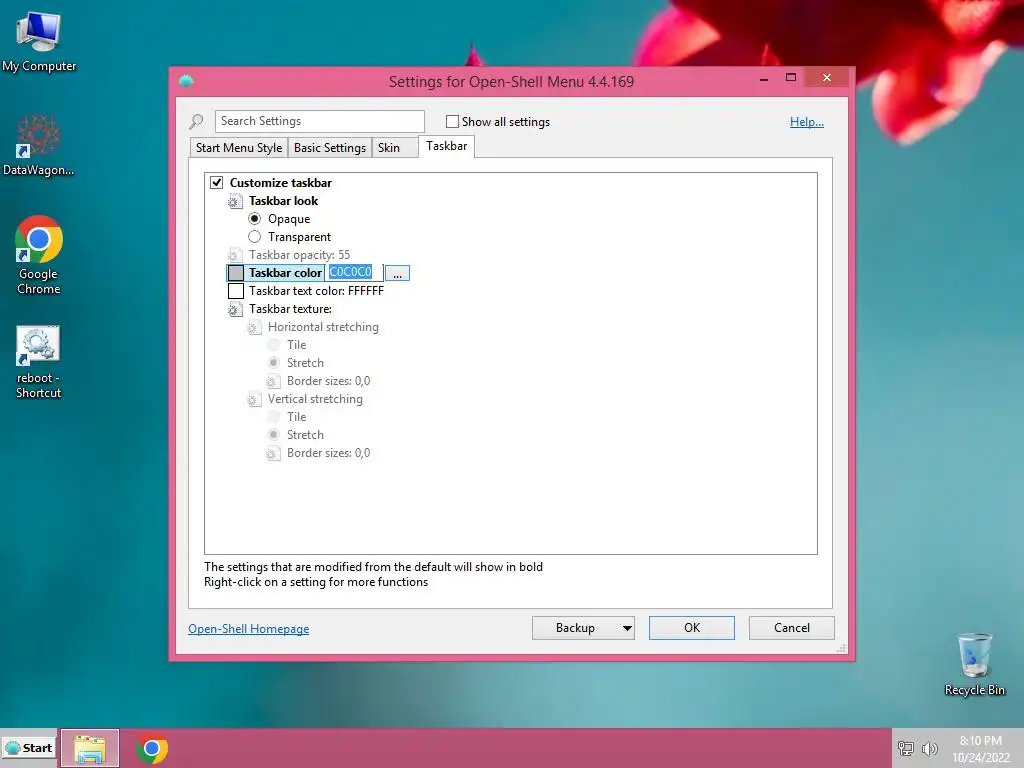Click the C0C0C0 color value field
Image resolution: width=1024 pixels, height=768 pixels.
pos(353,272)
